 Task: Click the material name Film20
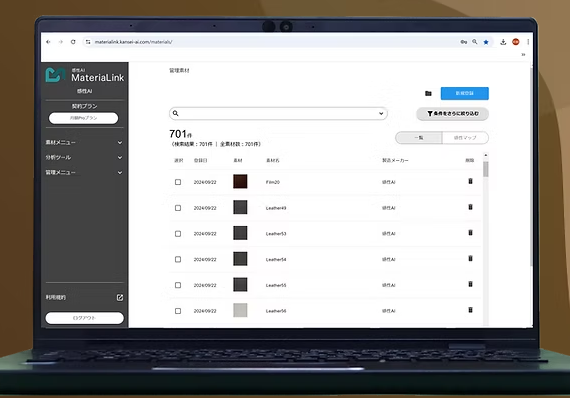point(273,182)
